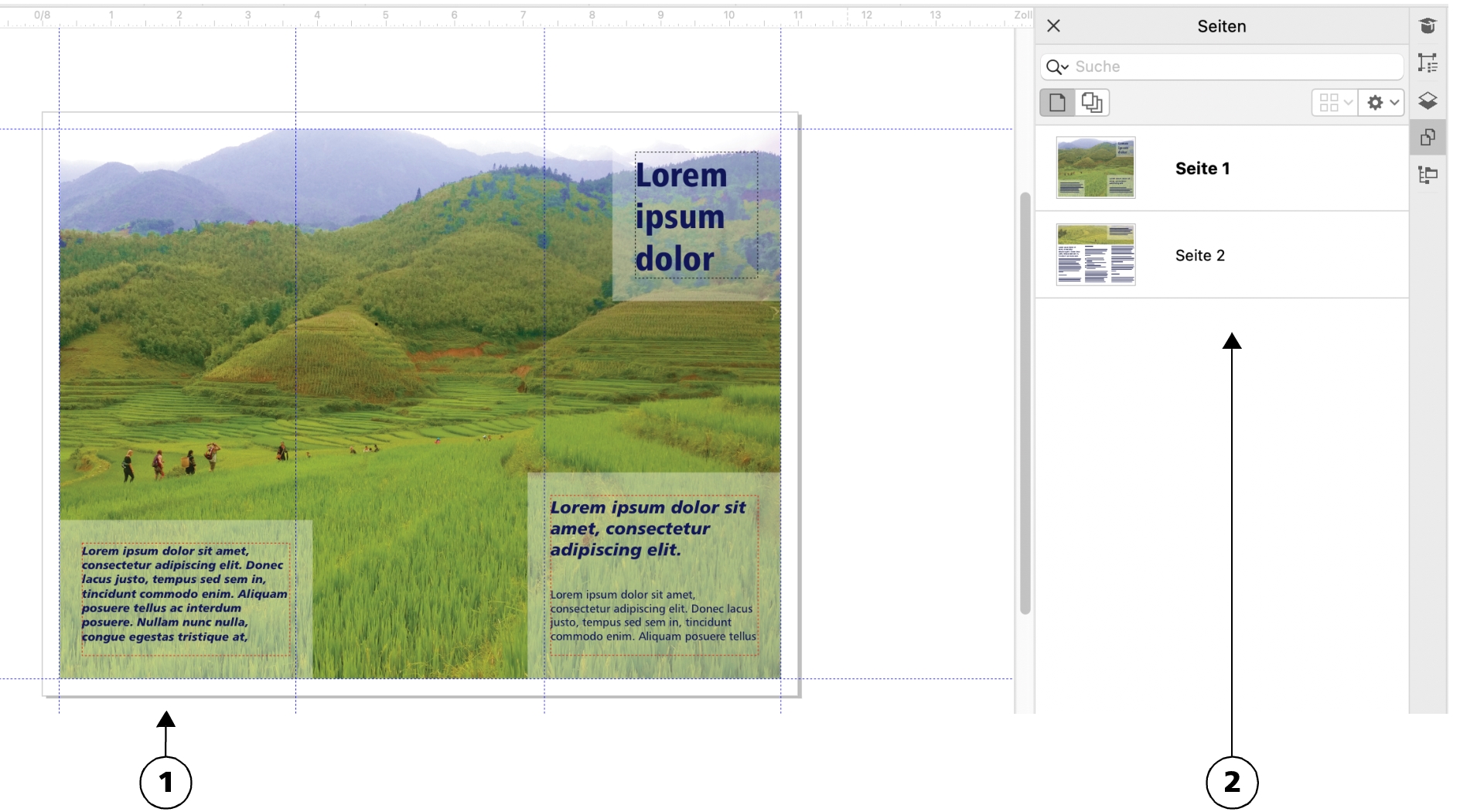Select the bottom-left bold italic text frame
1460x812 pixels.
(185, 594)
